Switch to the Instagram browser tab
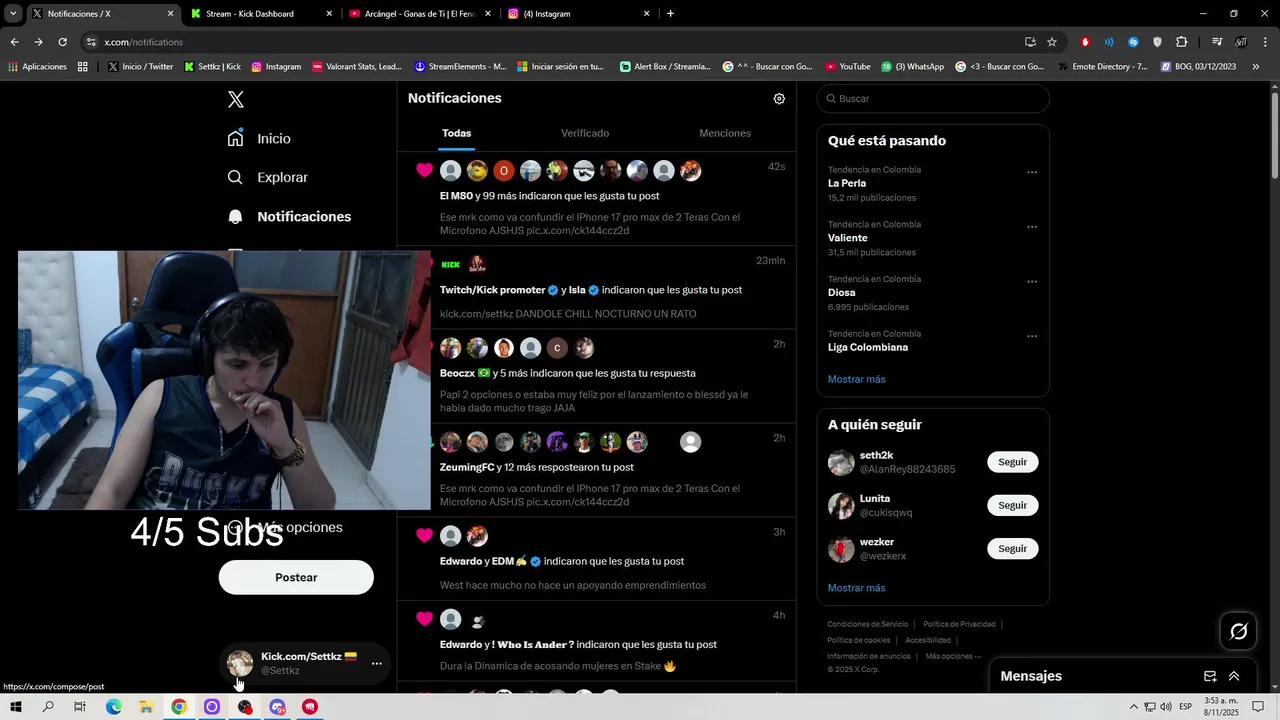Image resolution: width=1280 pixels, height=720 pixels. click(578, 14)
